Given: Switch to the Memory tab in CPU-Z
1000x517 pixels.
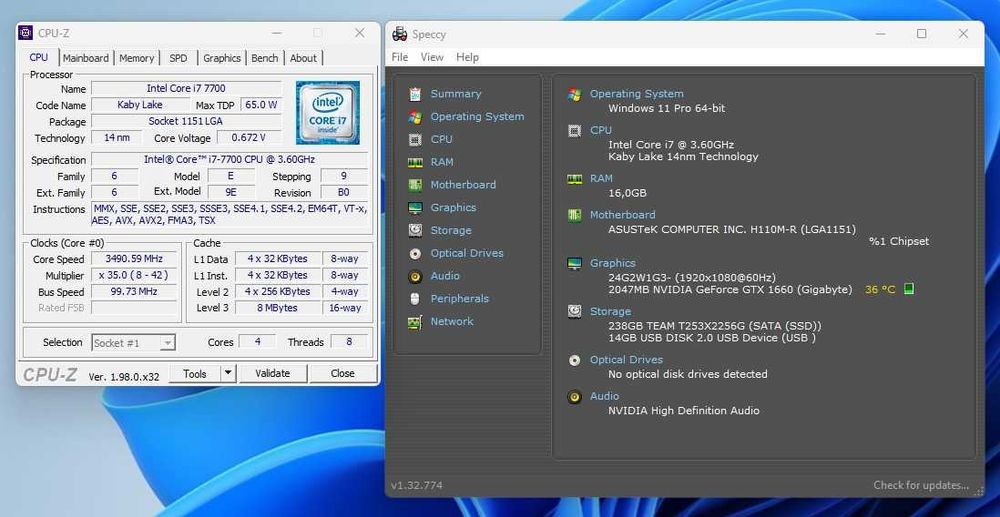Looking at the screenshot, I should [136, 58].
